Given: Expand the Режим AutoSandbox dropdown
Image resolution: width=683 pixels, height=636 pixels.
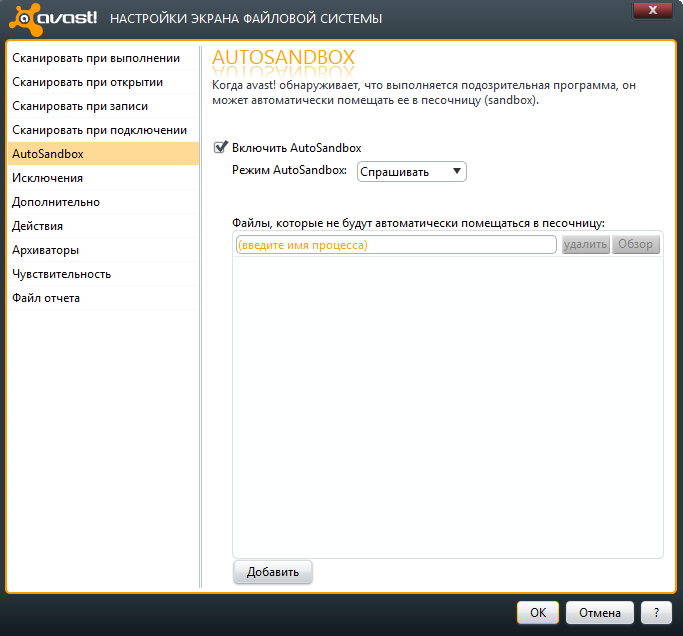Looking at the screenshot, I should tap(412, 172).
